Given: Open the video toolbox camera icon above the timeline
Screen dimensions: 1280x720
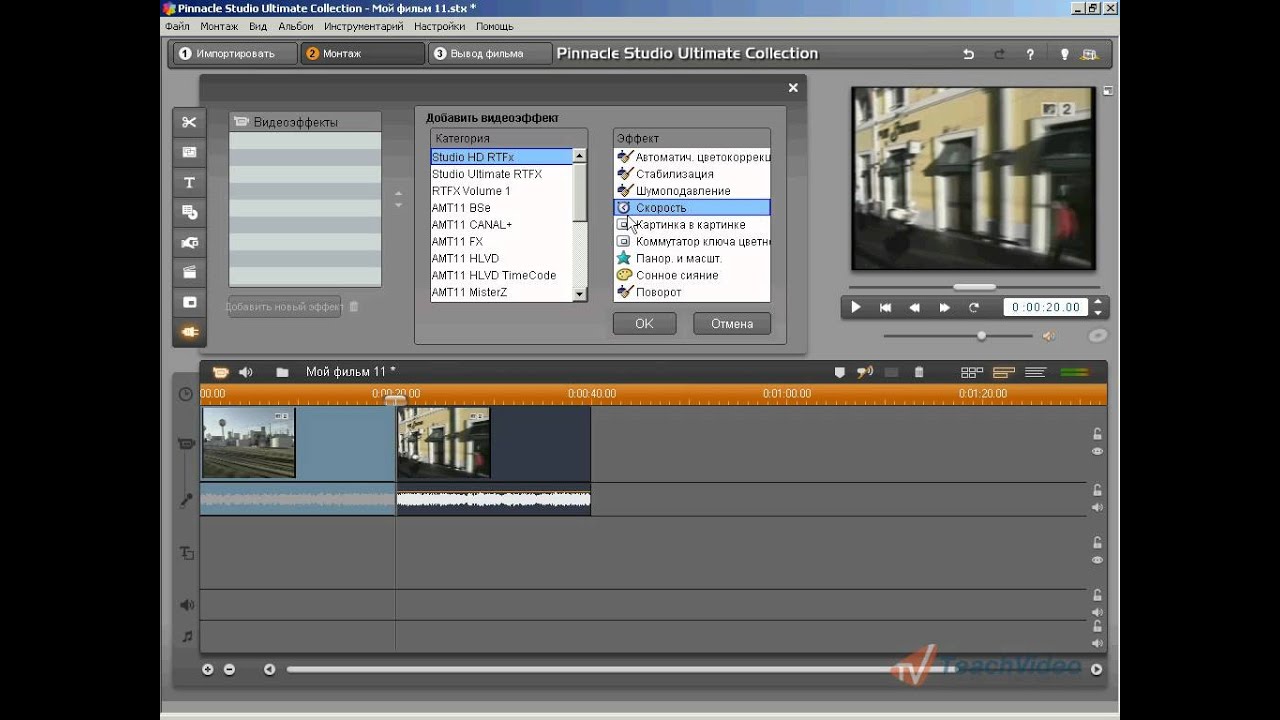Looking at the screenshot, I should [x=221, y=372].
